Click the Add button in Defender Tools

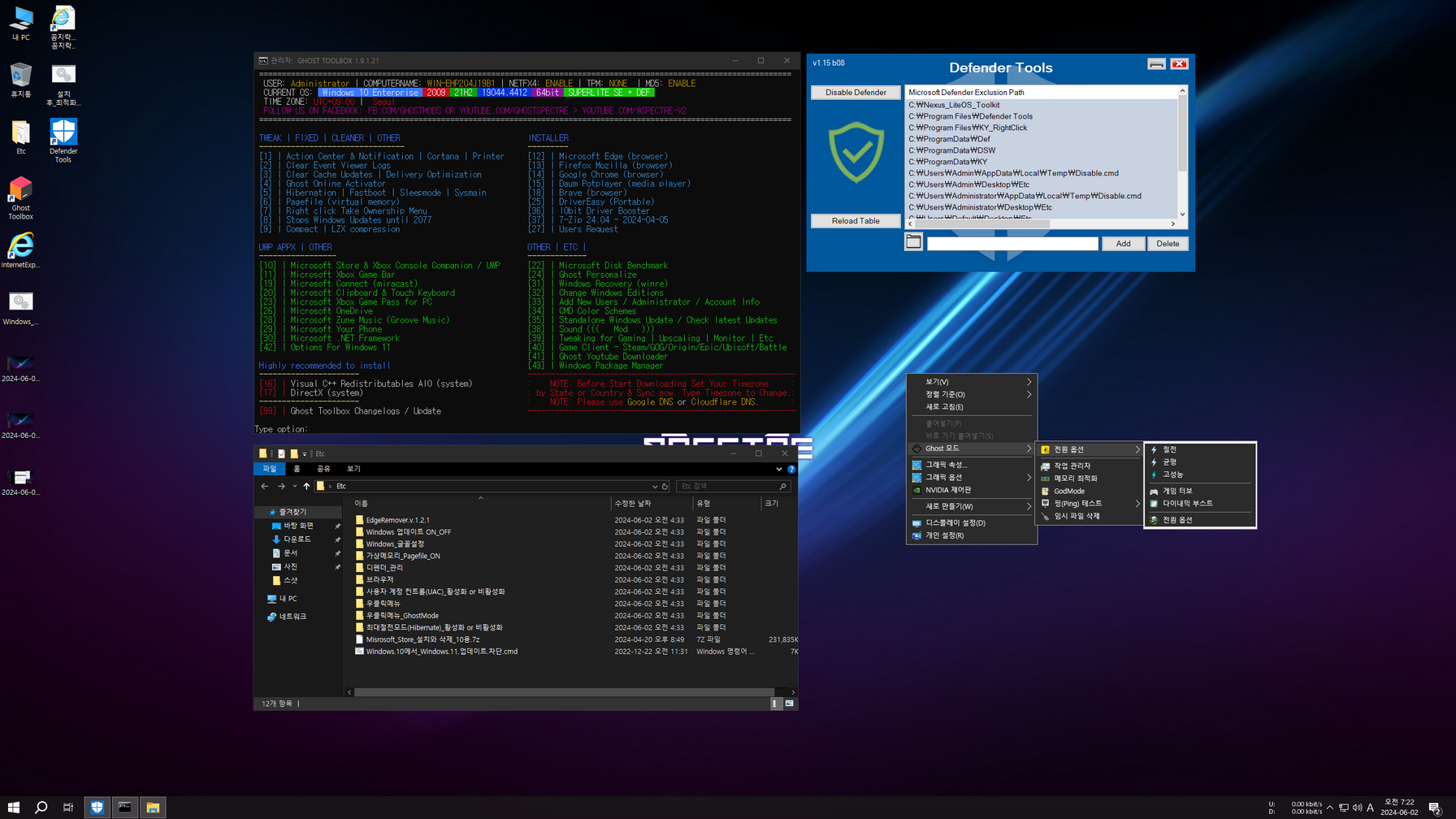tap(1123, 243)
